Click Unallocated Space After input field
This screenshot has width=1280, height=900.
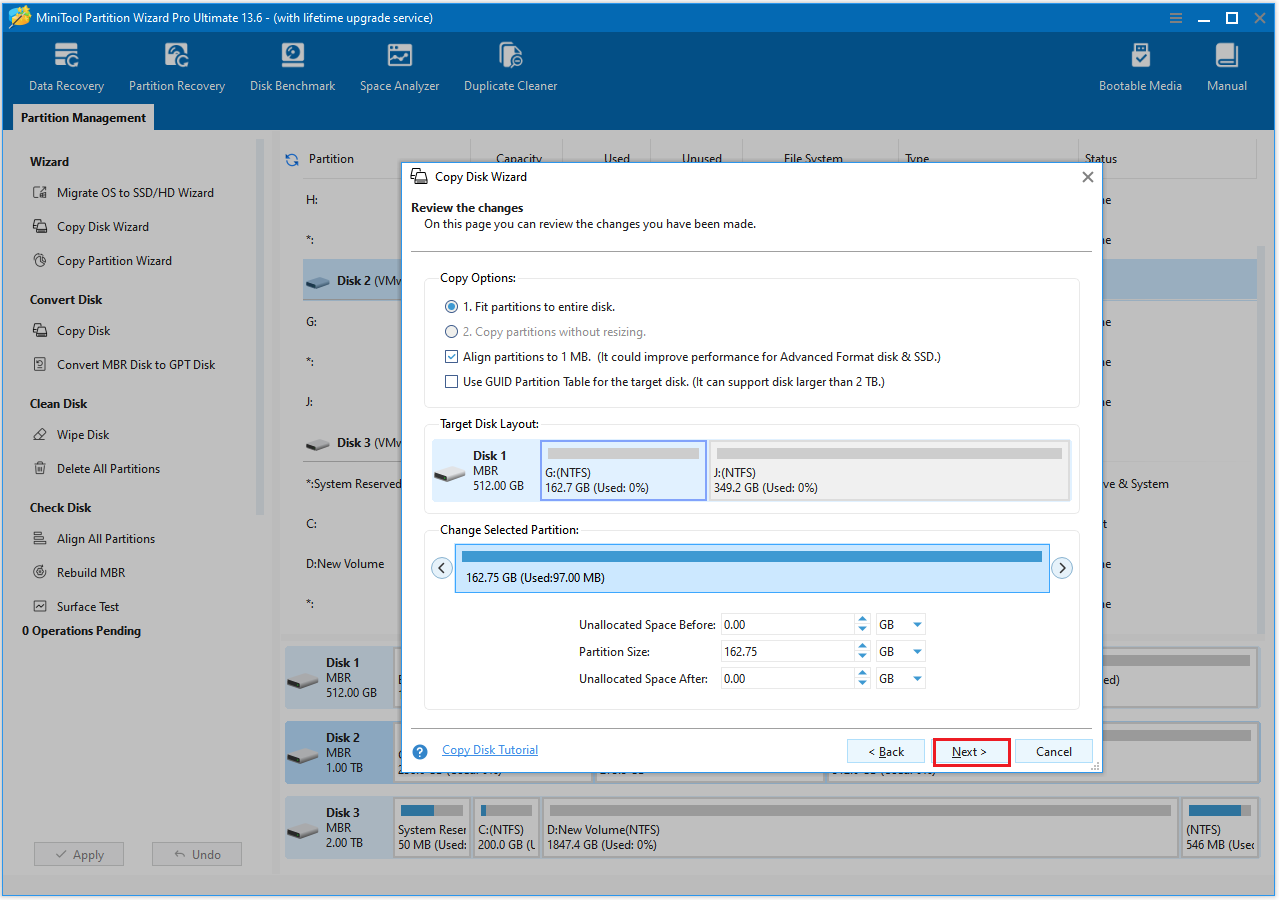pos(788,679)
